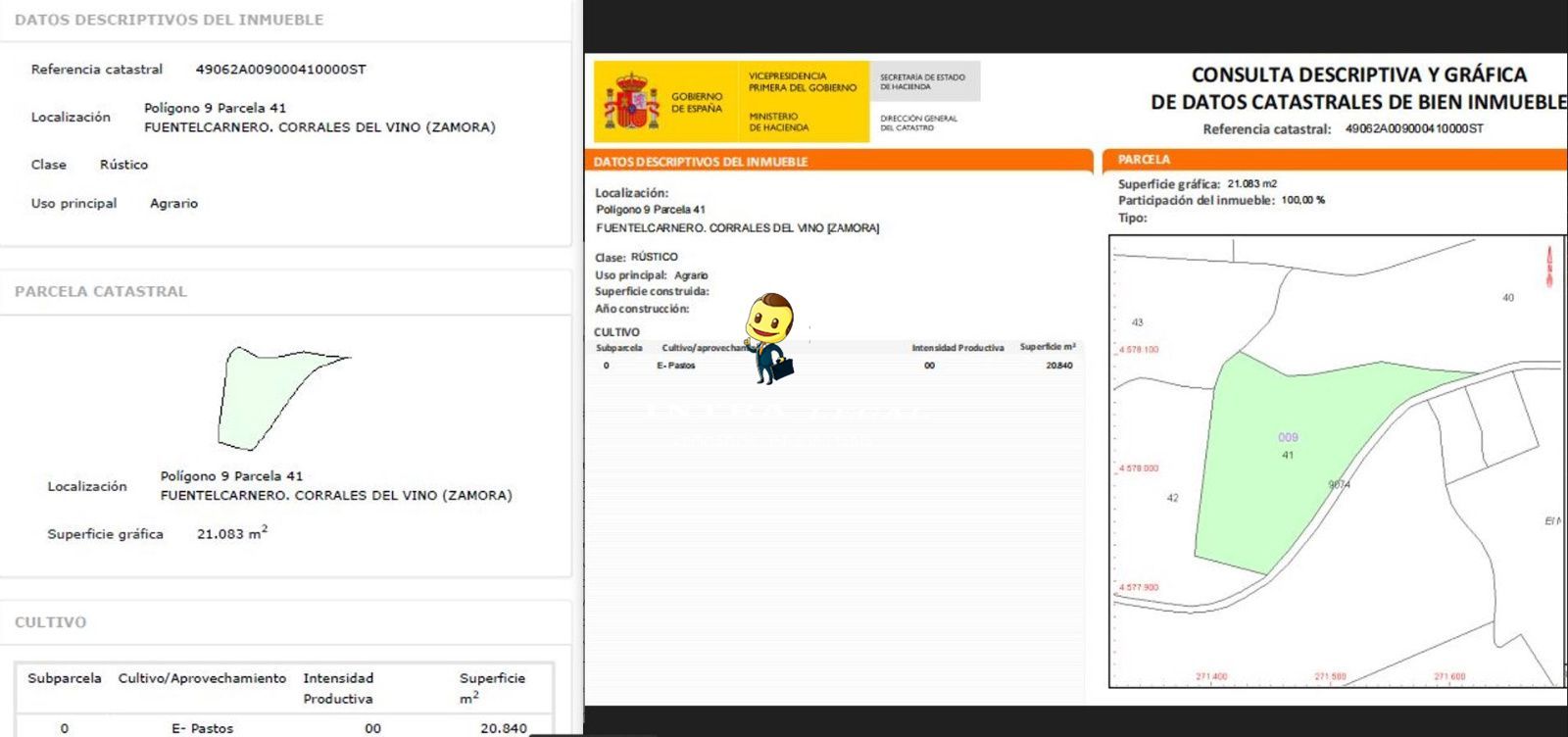The width and height of the screenshot is (1568, 737).
Task: Click the Dirección General del Catastro logo text
Action: (x=918, y=123)
